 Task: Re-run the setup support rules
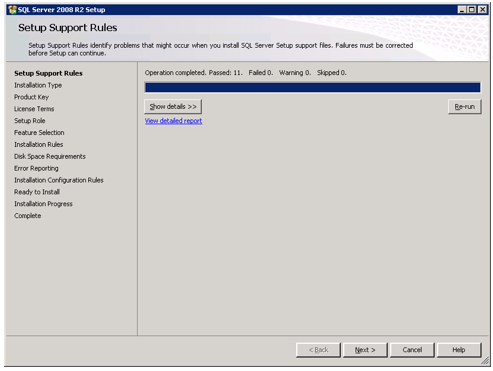(465, 107)
